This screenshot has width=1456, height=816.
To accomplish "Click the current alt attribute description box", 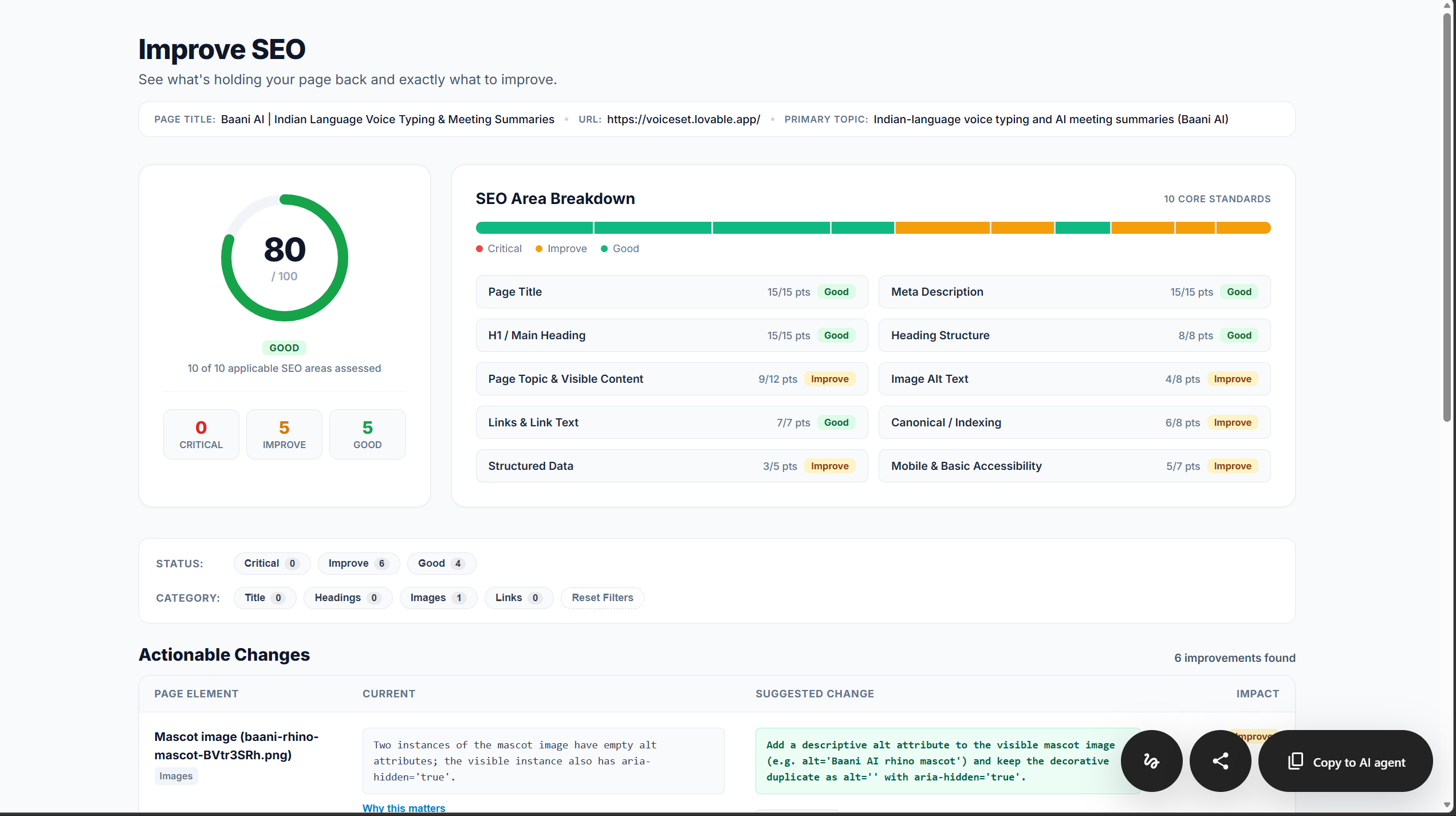I will (544, 761).
